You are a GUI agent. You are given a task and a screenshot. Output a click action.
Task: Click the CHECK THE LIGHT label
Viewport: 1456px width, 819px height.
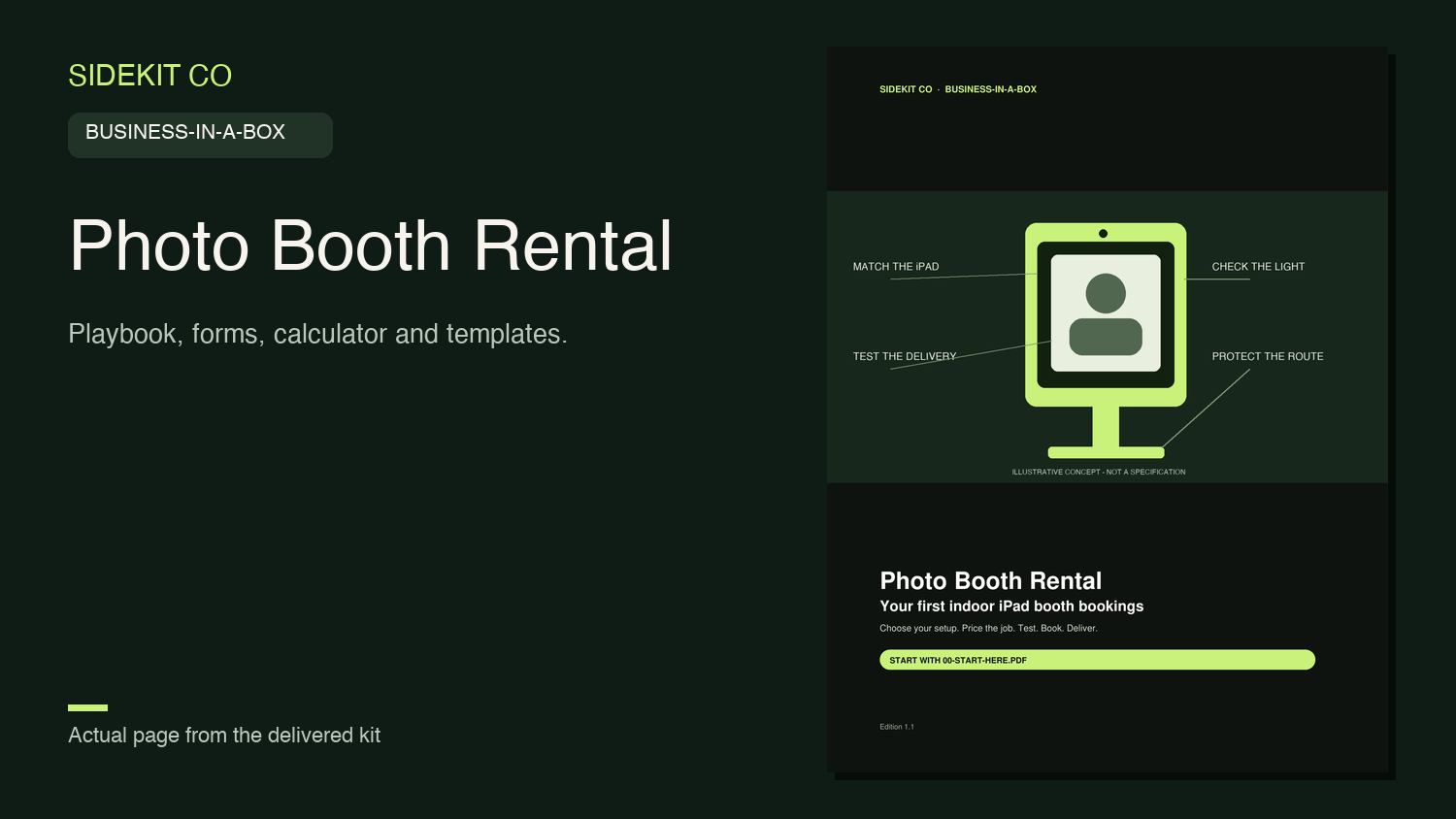[x=1258, y=267]
